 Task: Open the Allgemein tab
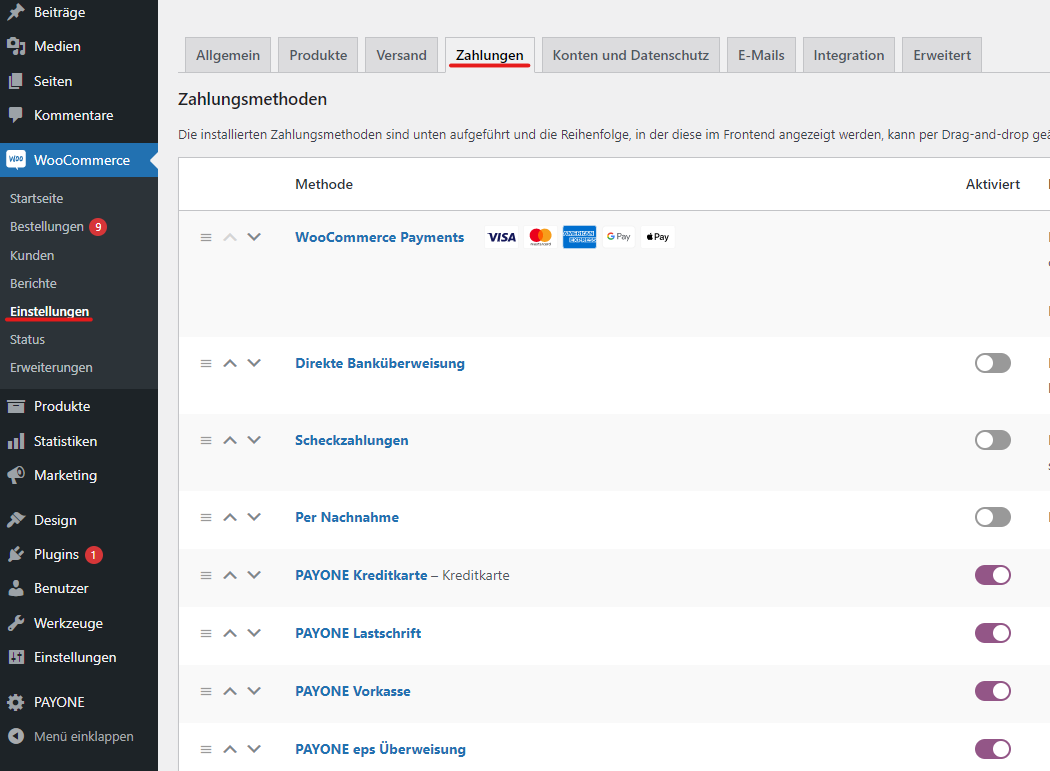228,55
